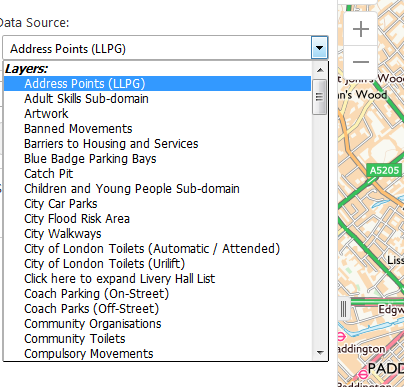Click here to expand Livery Hall List
Screen dimensions: 404x387
157,279
